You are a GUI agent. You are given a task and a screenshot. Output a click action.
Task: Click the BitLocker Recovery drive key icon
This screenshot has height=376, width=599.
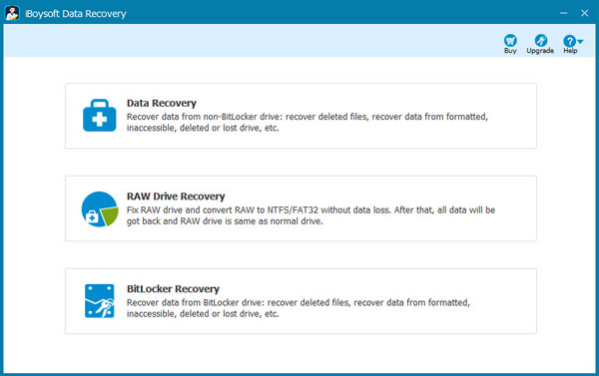pyautogui.click(x=99, y=301)
